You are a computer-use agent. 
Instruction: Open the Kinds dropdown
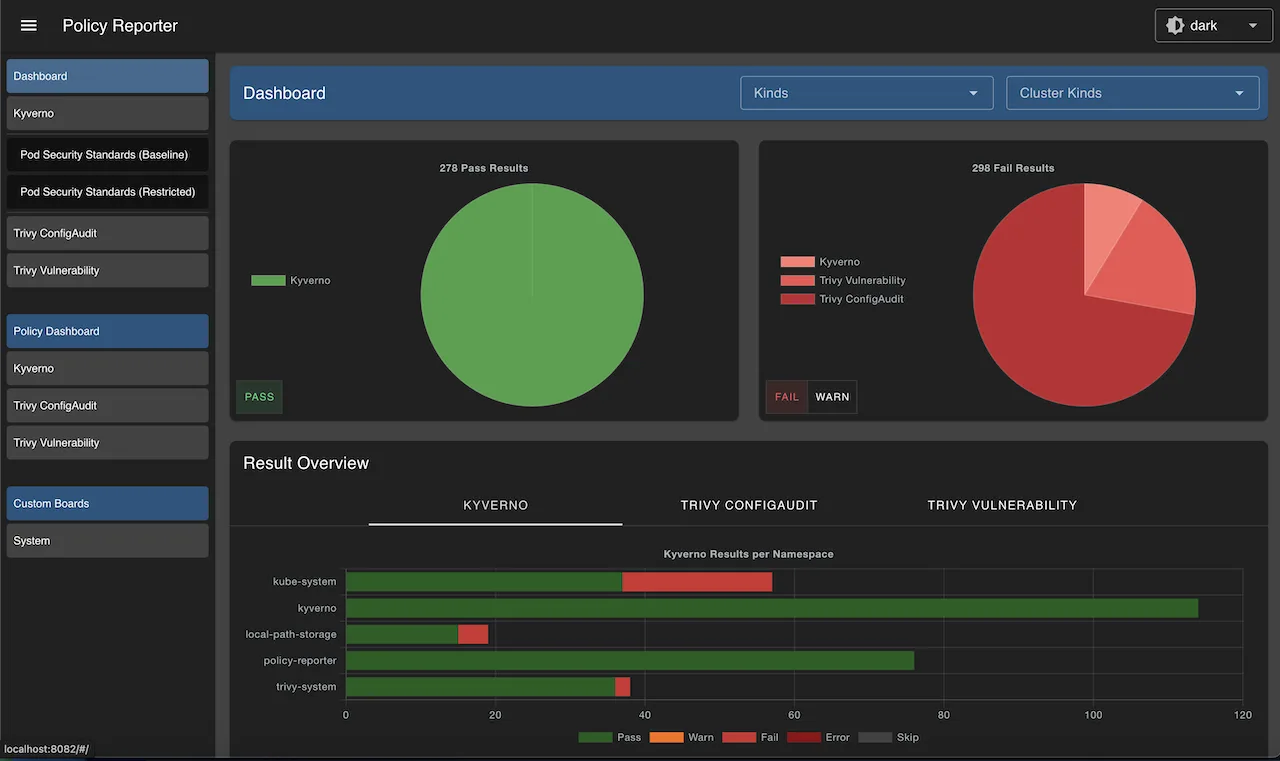point(866,92)
